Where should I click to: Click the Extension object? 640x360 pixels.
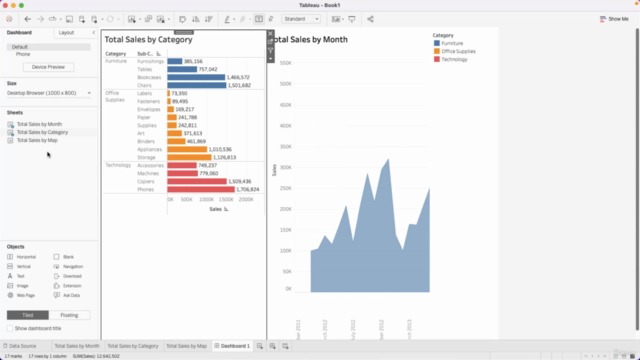coord(67,286)
